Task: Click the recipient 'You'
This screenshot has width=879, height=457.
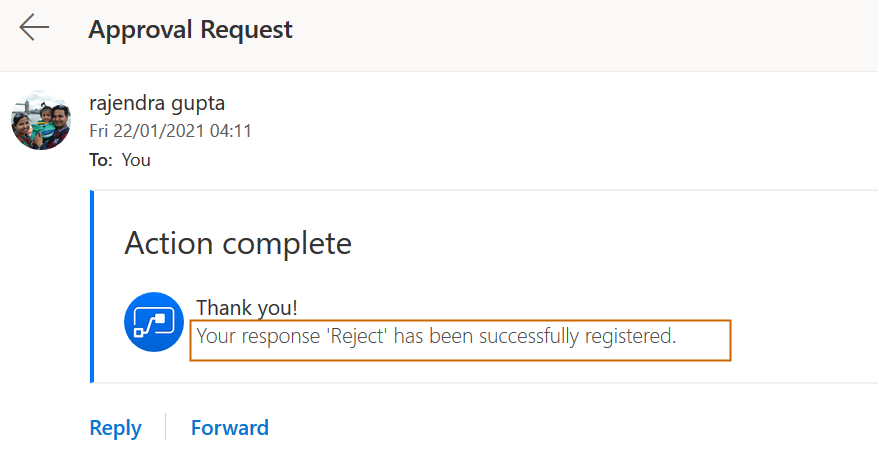Action: [x=136, y=159]
